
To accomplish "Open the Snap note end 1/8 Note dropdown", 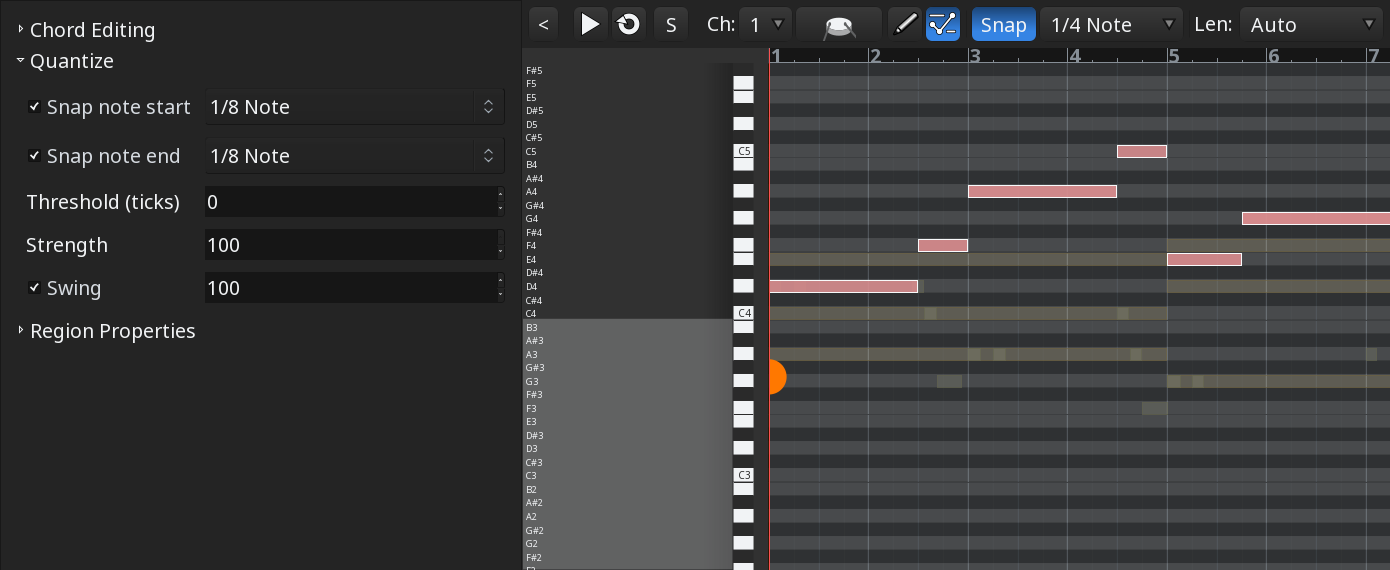I will click(355, 156).
